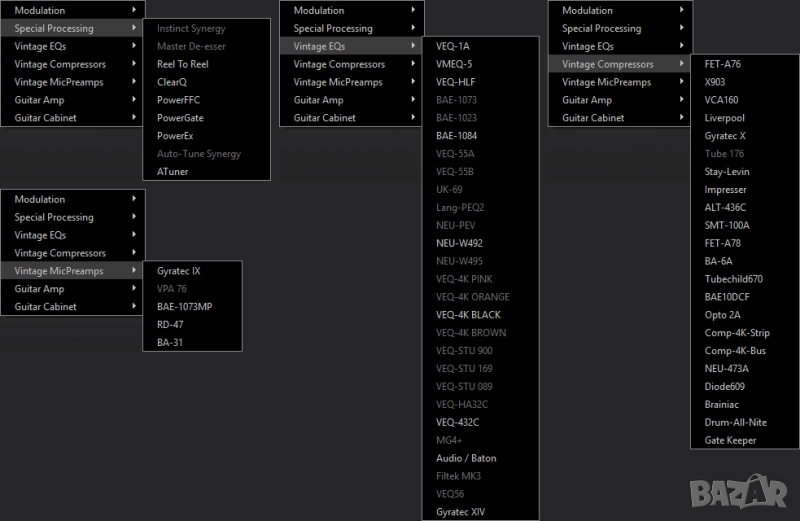
Task: Choose the Opto 2A compressor
Action: (x=722, y=315)
